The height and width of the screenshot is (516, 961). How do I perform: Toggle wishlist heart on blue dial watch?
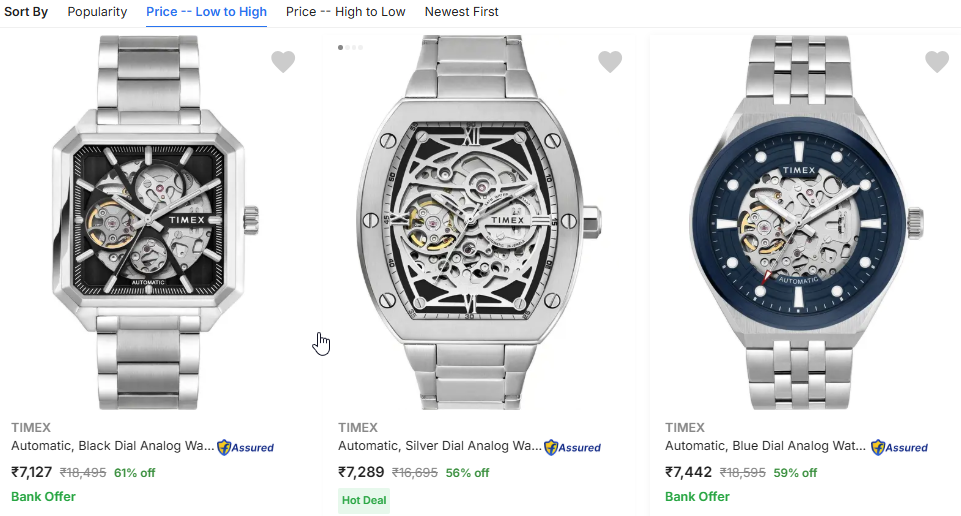pos(937,62)
